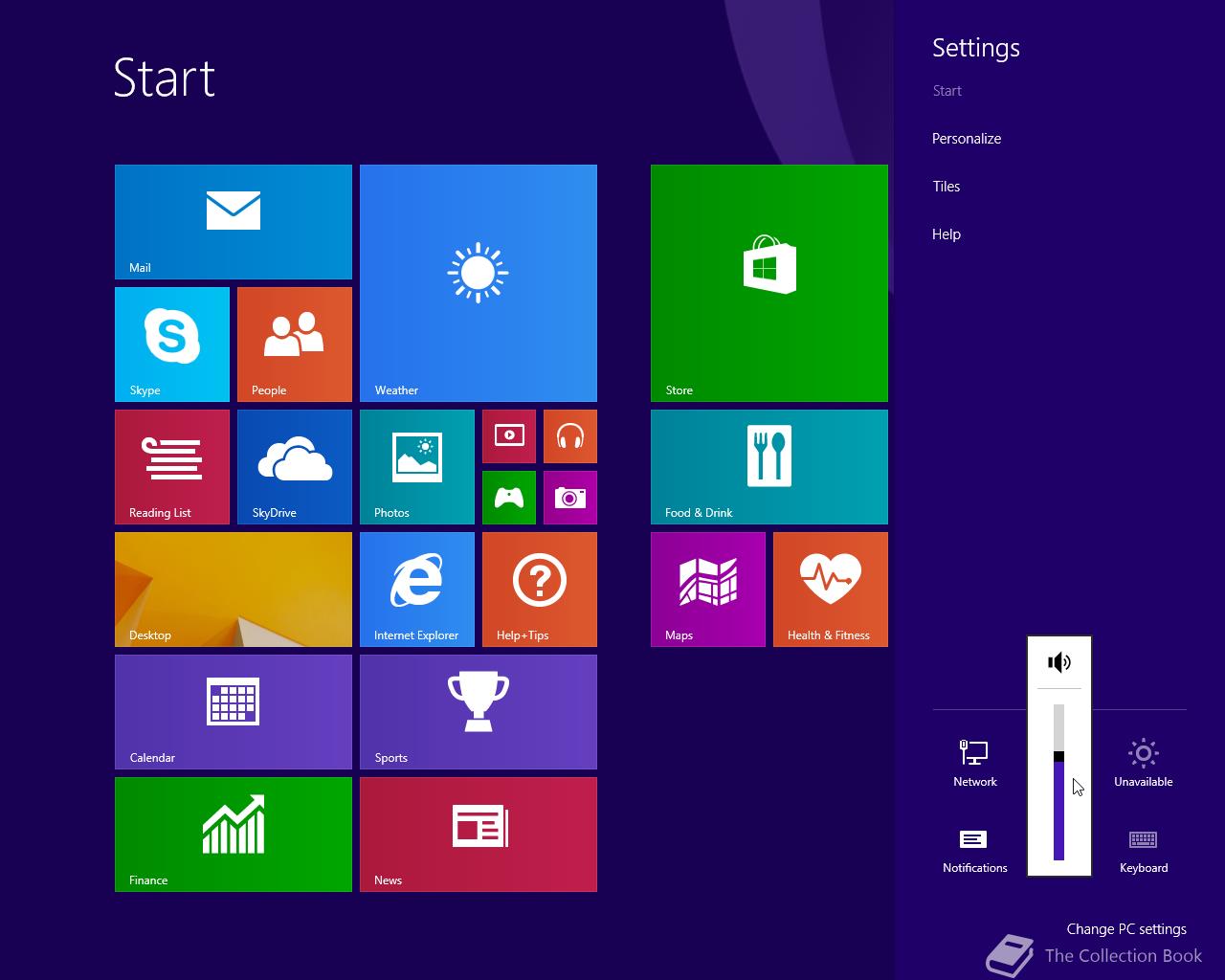Open the Calendar tile
The width and height of the screenshot is (1225, 980).
pyautogui.click(x=234, y=712)
